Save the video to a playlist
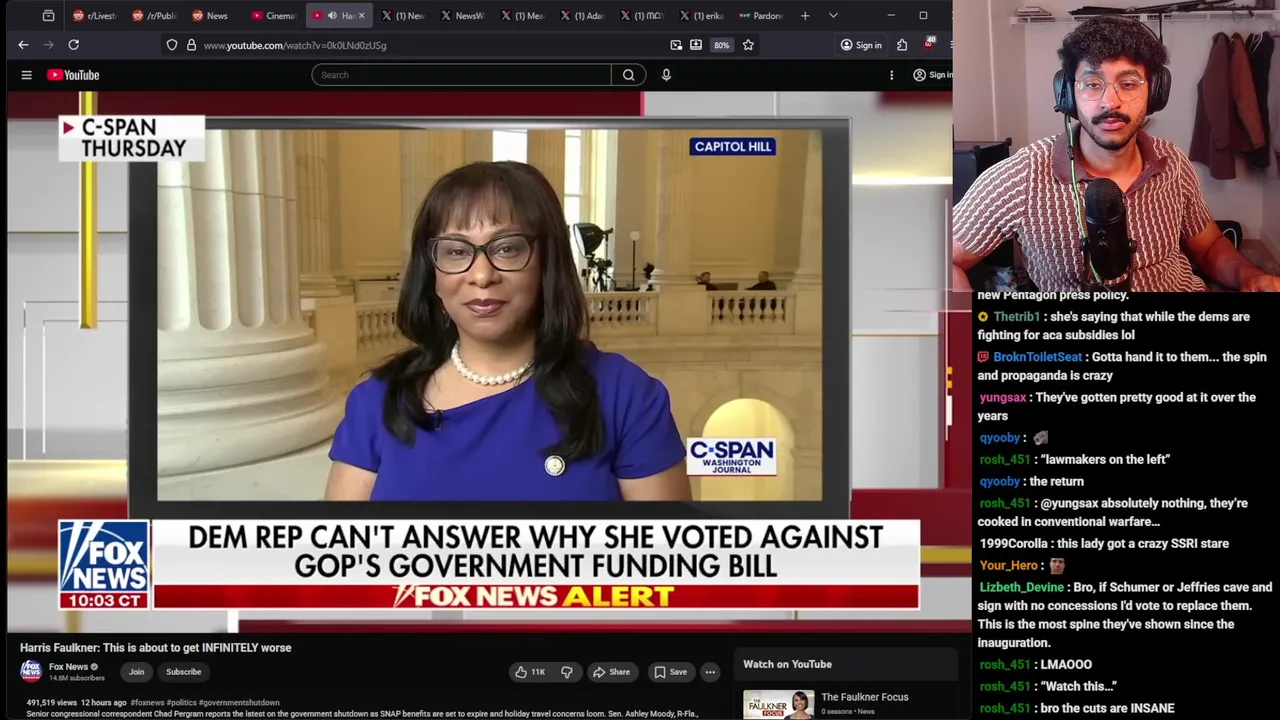Image resolution: width=1280 pixels, height=720 pixels. 670,672
